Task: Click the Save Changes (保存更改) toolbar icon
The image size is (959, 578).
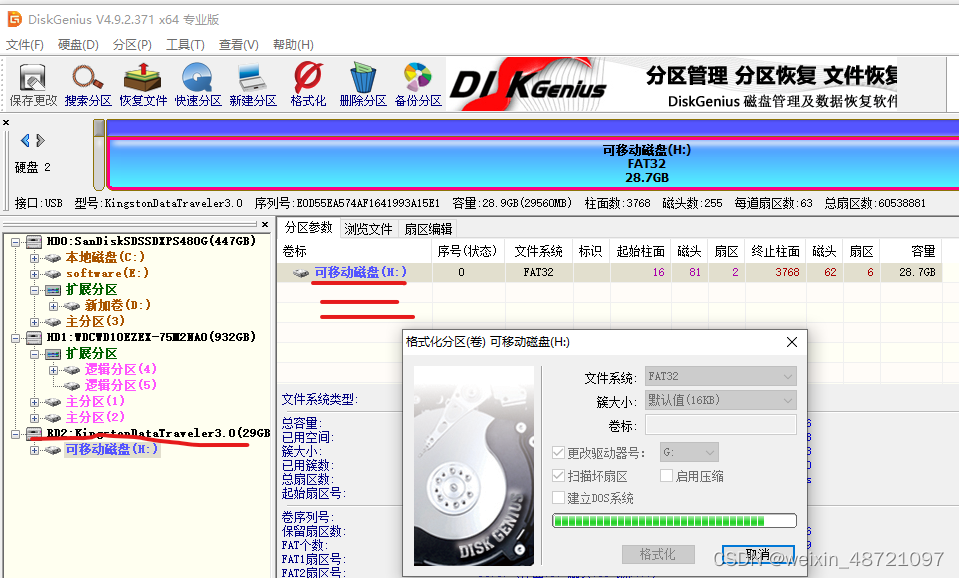Action: (33, 85)
